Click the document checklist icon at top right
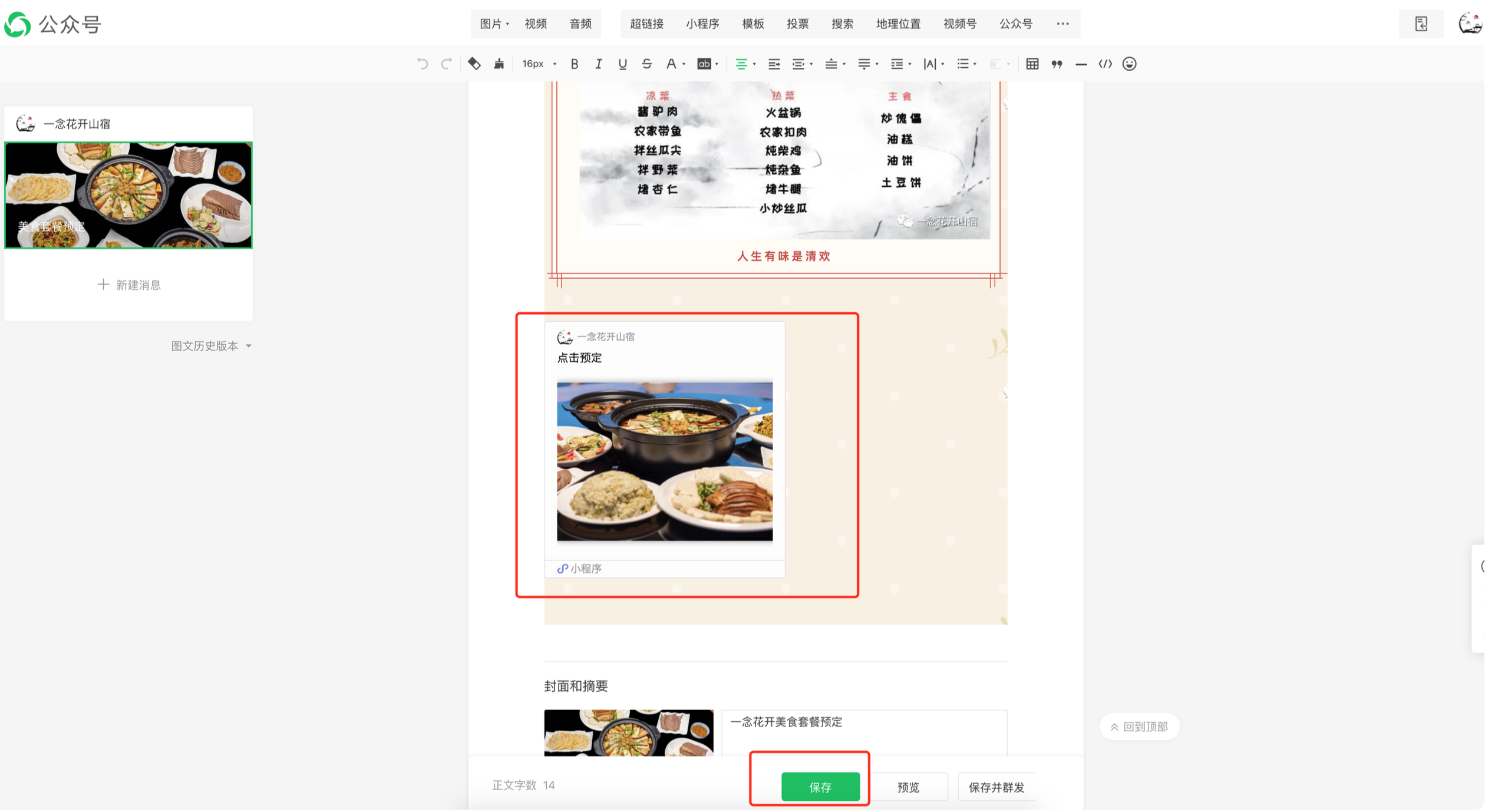 1421,24
